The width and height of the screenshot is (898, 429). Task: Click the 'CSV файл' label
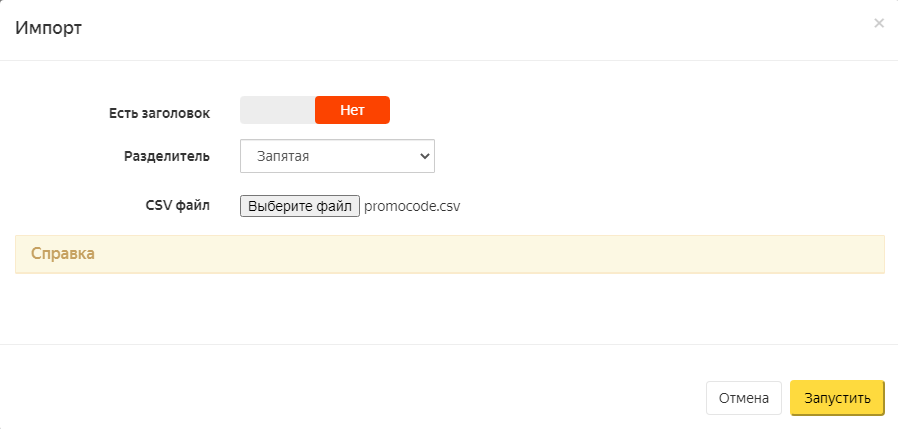177,206
